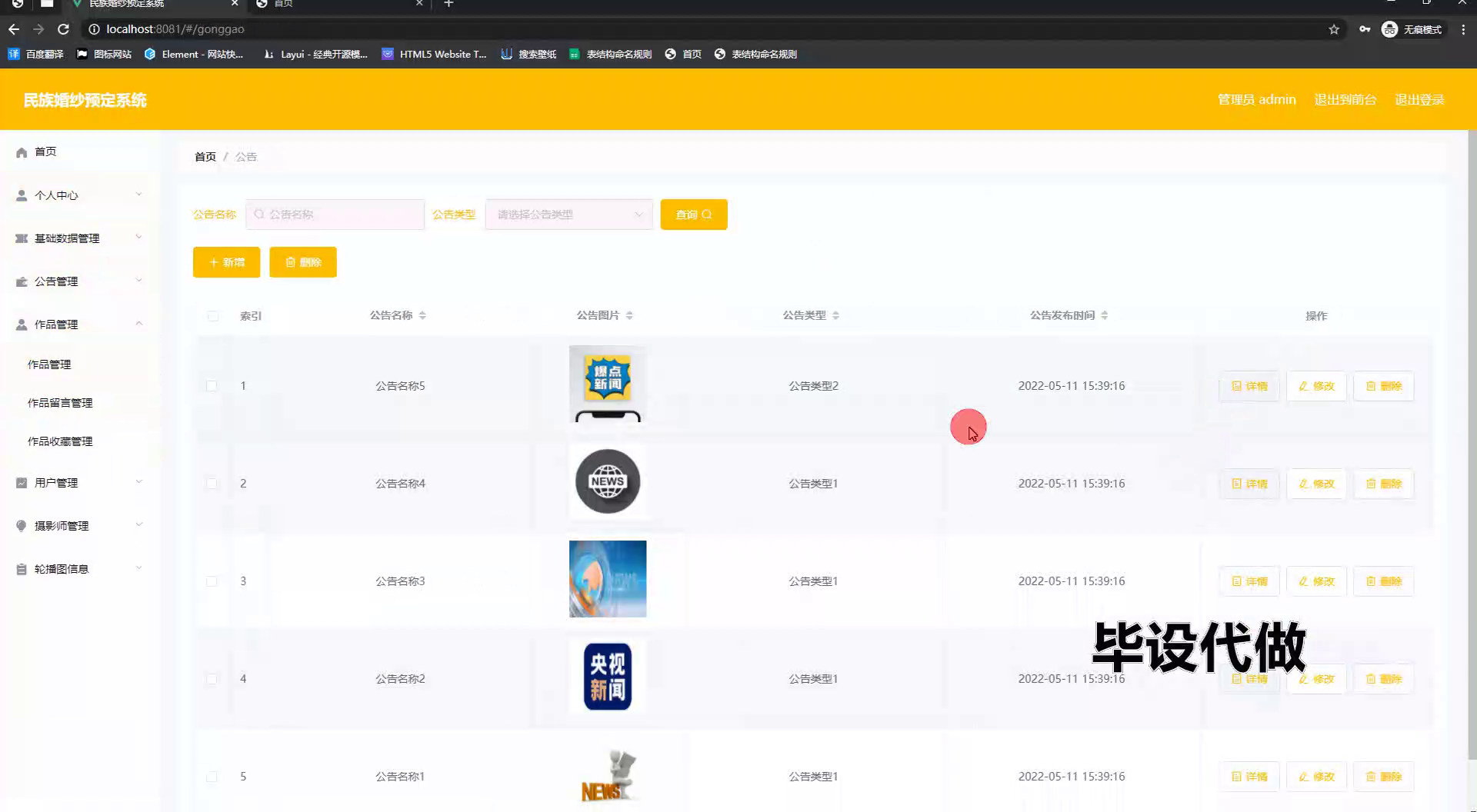Reload the page with the refresh icon
The height and width of the screenshot is (812, 1477).
coord(64,29)
